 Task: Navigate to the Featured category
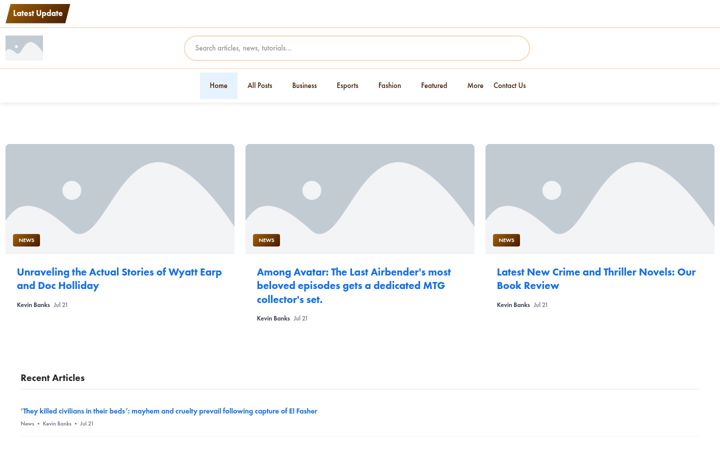434,85
